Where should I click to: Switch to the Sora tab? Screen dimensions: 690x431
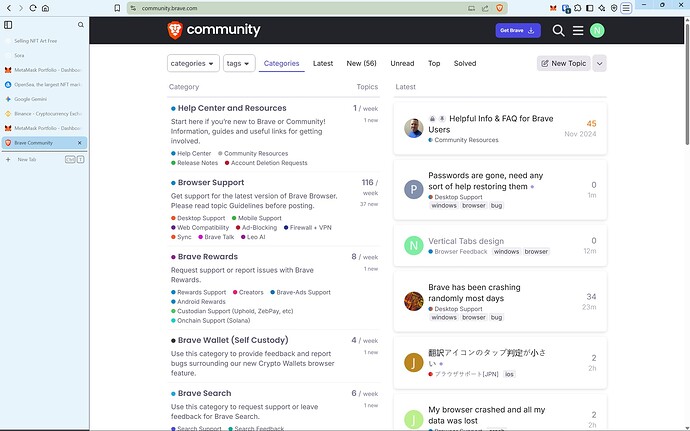tap(44, 55)
